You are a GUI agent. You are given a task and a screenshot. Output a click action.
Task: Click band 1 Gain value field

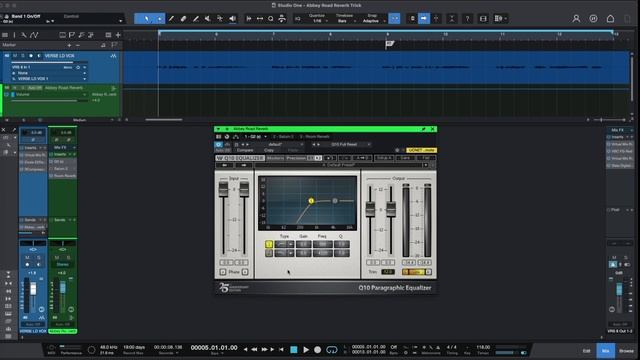click(x=303, y=244)
